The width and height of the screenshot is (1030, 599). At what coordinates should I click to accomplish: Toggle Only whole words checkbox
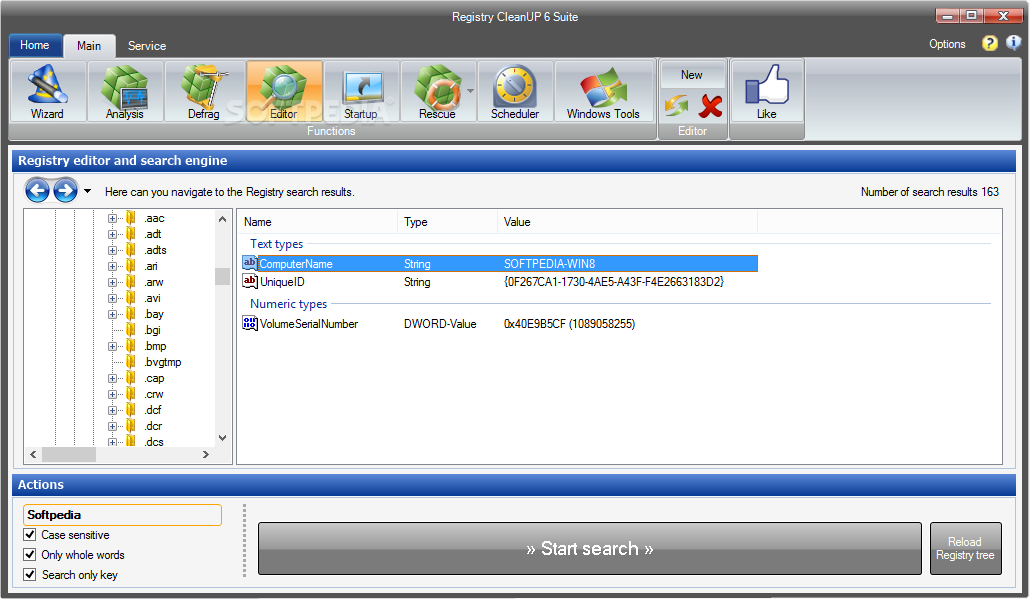30,554
